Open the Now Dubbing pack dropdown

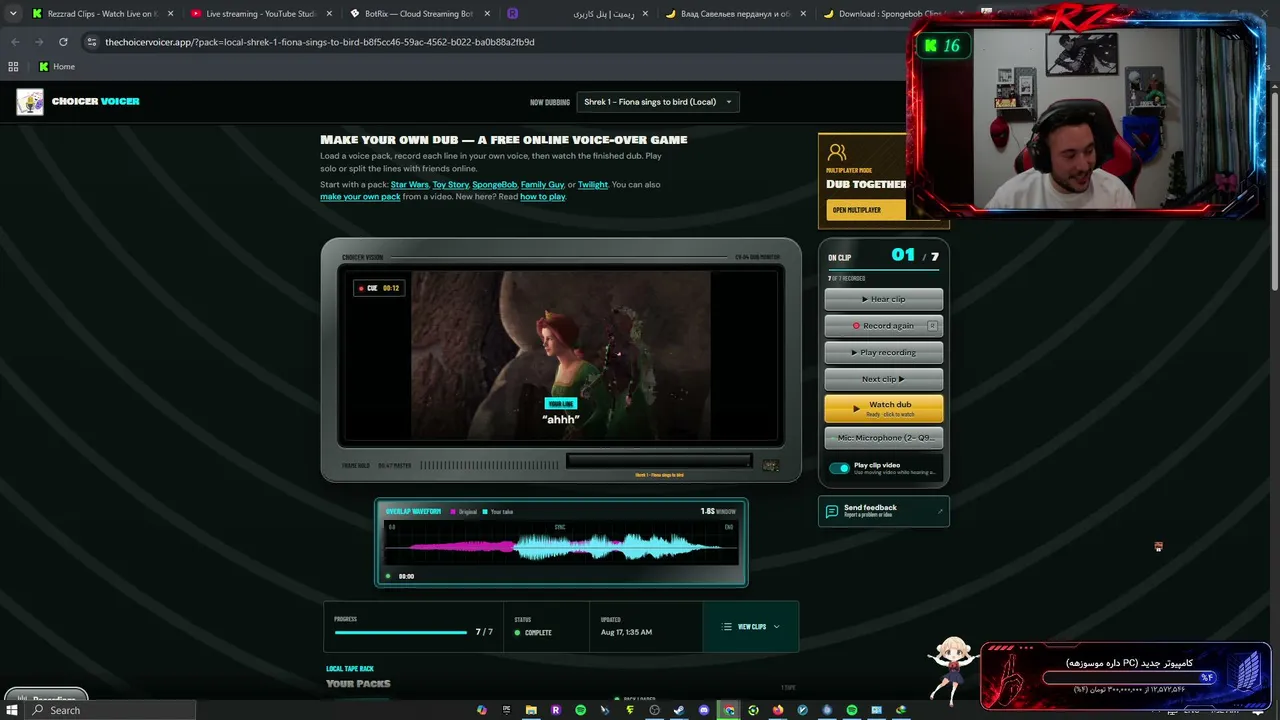pos(658,102)
